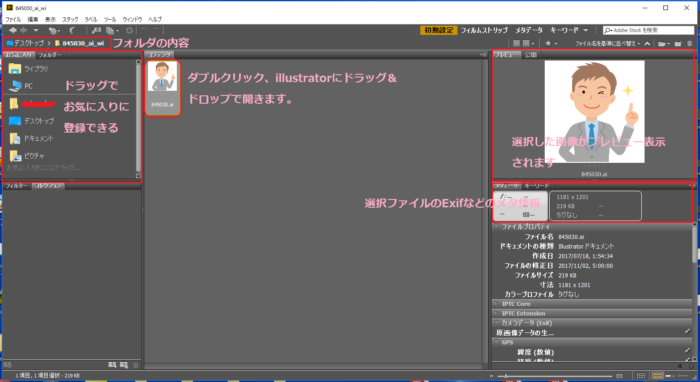Select PC in the favorites list

[21, 86]
